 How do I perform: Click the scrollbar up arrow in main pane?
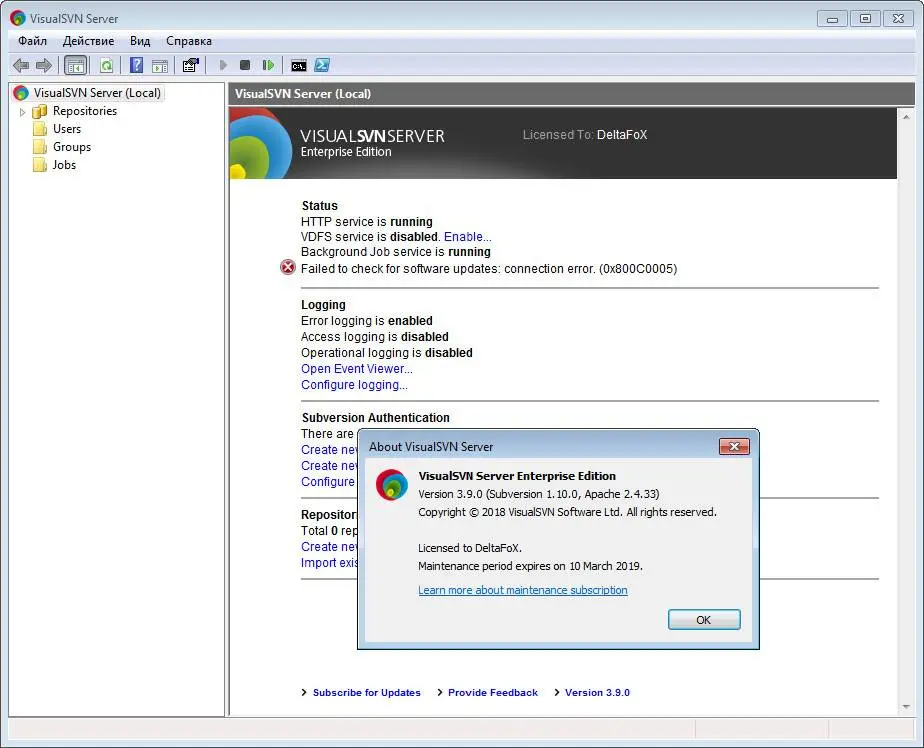point(906,117)
